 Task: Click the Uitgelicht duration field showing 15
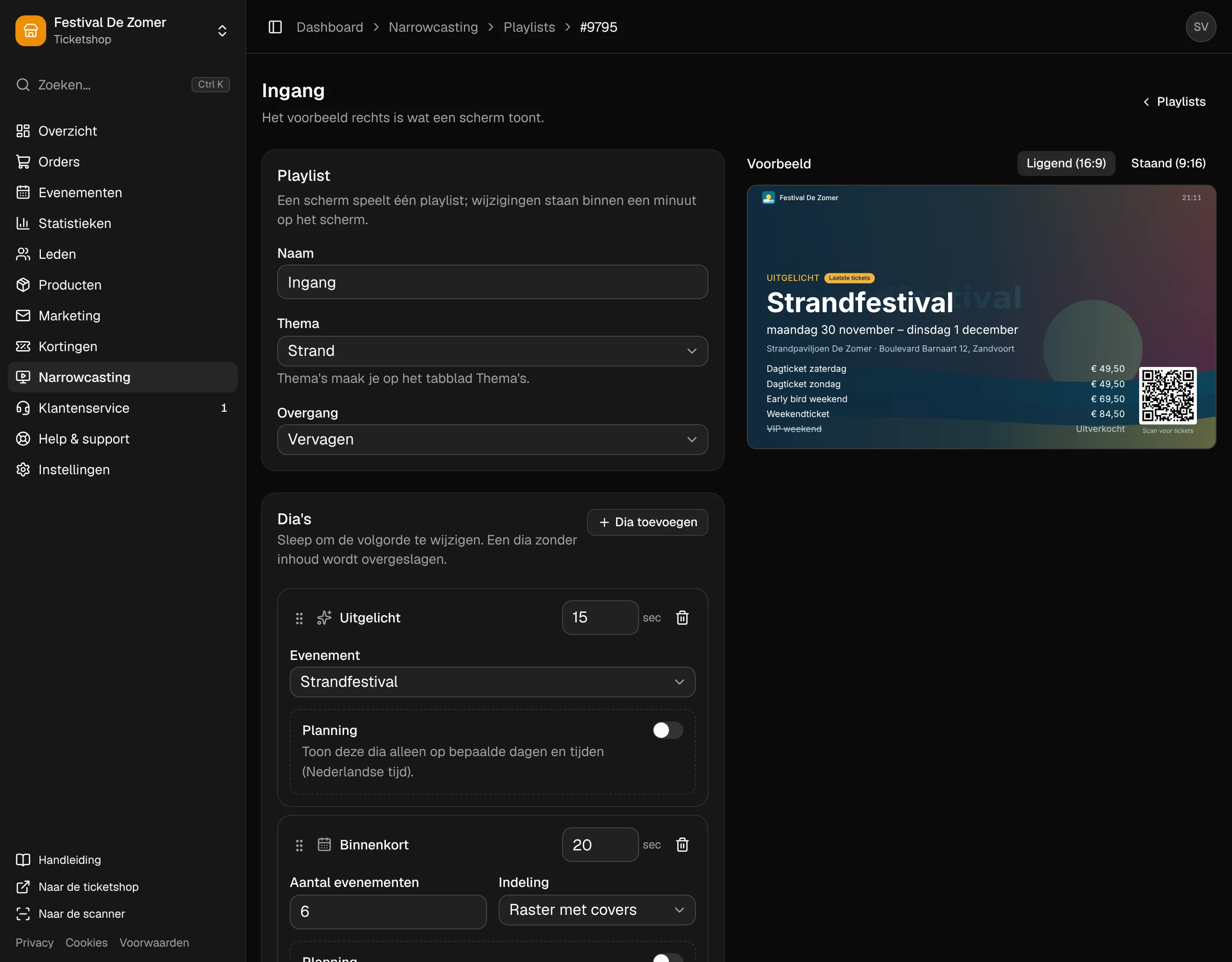(600, 618)
